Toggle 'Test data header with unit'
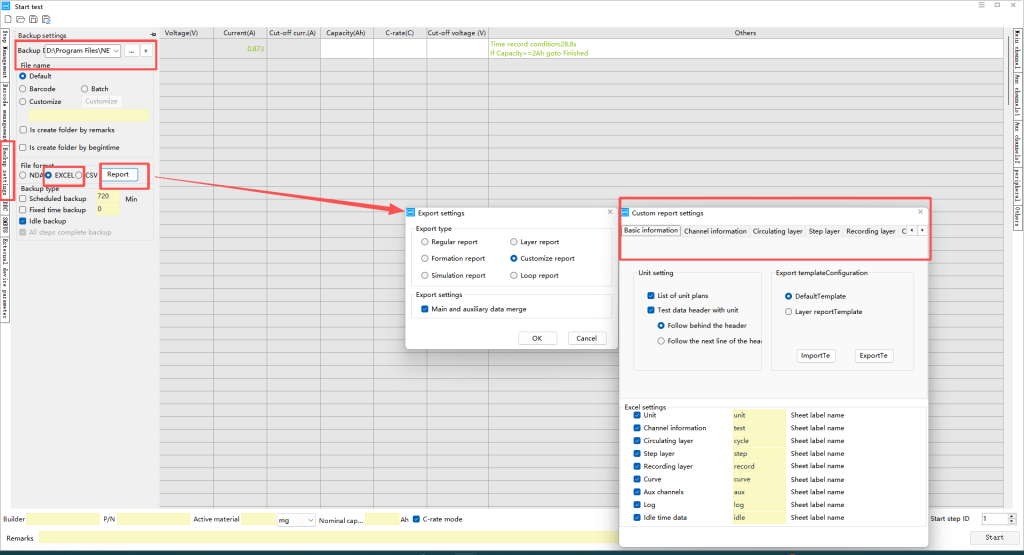This screenshot has width=1024, height=555. 650,310
